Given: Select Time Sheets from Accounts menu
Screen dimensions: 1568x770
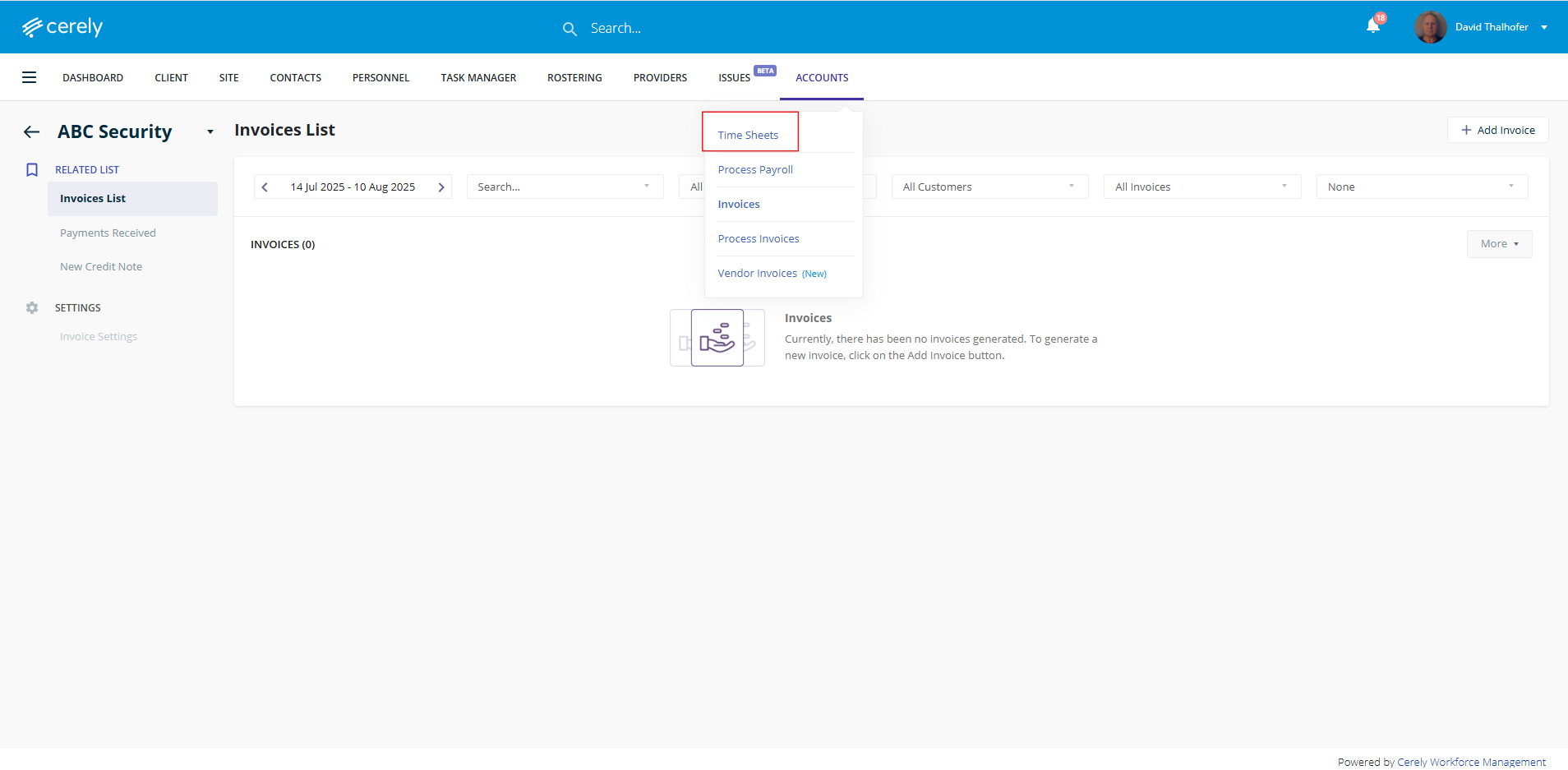Looking at the screenshot, I should point(748,136).
